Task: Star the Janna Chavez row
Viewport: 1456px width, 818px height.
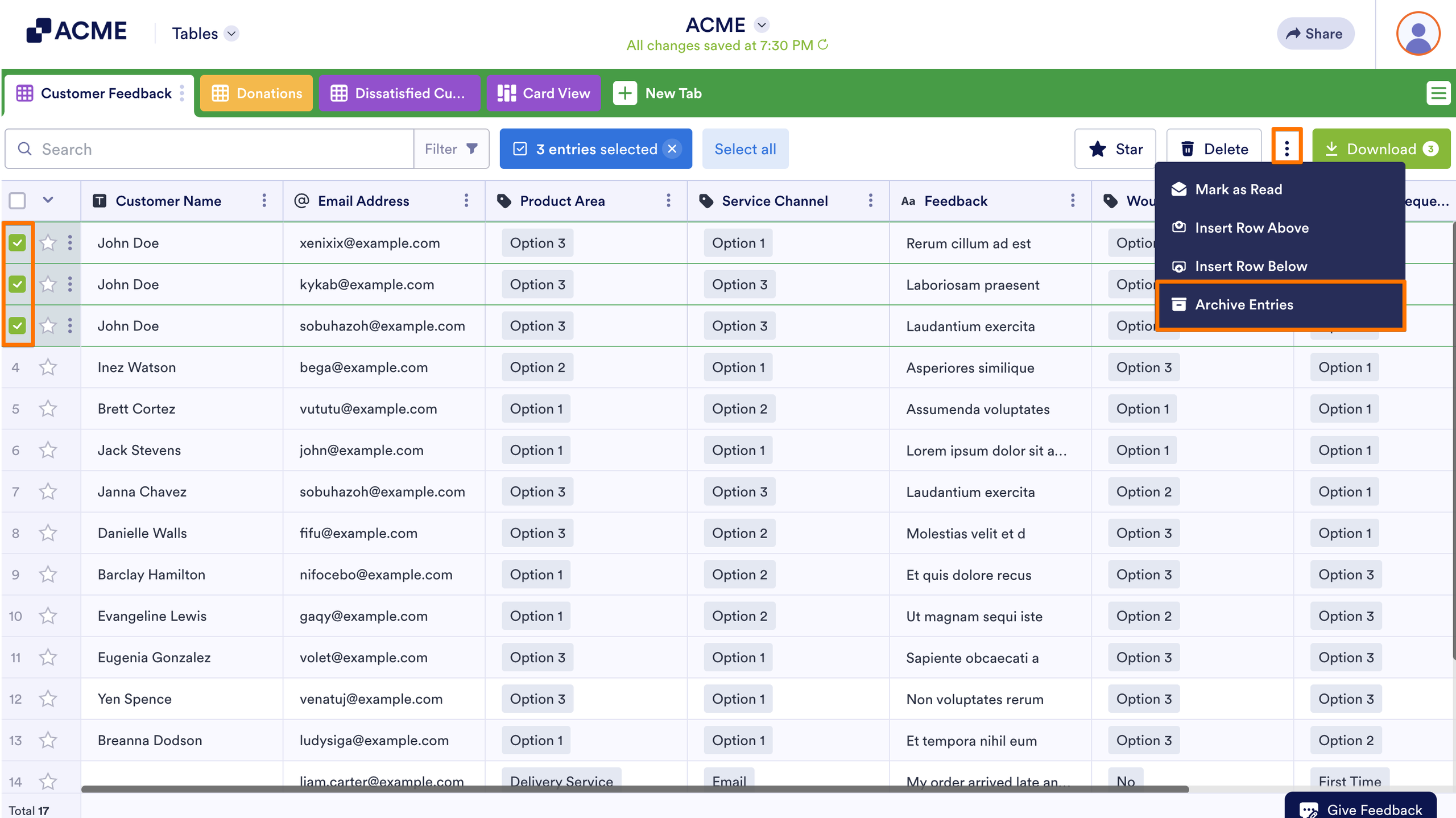Action: click(48, 492)
